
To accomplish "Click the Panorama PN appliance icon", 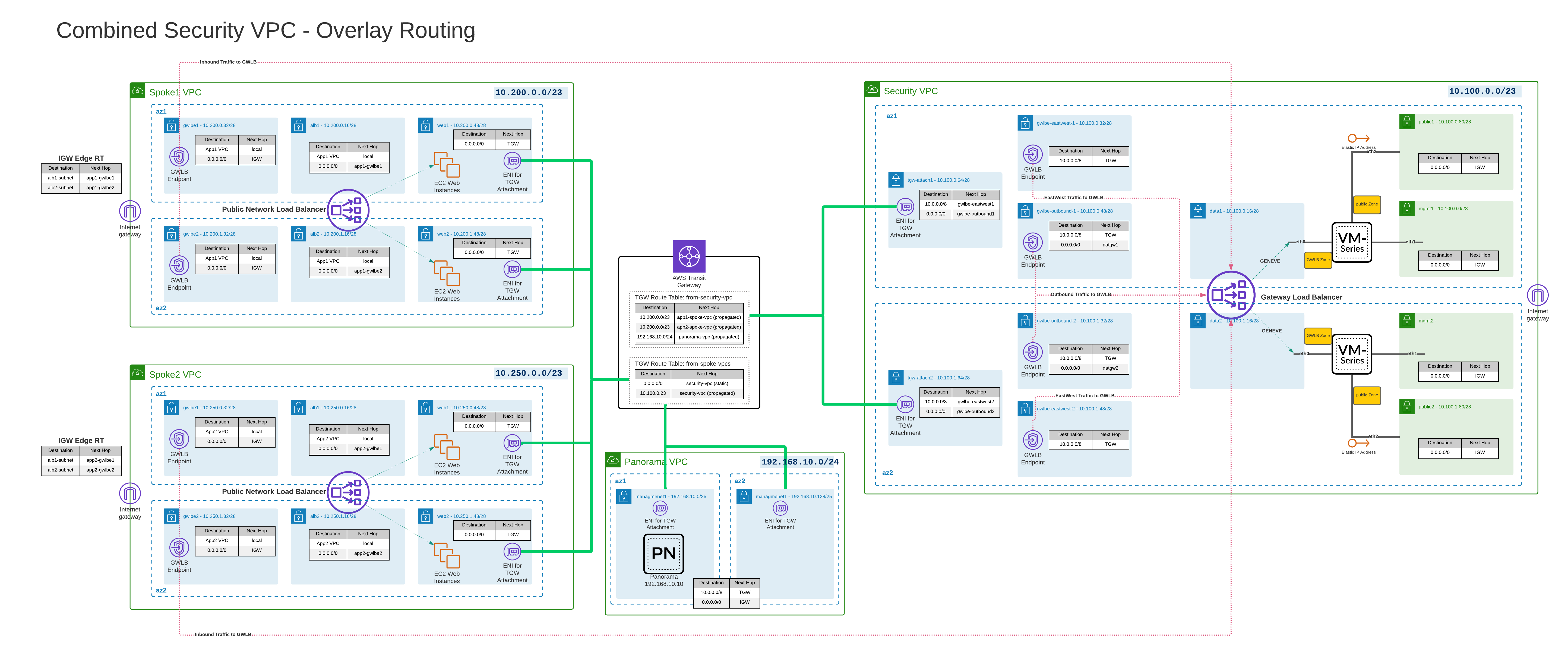I will [x=663, y=553].
